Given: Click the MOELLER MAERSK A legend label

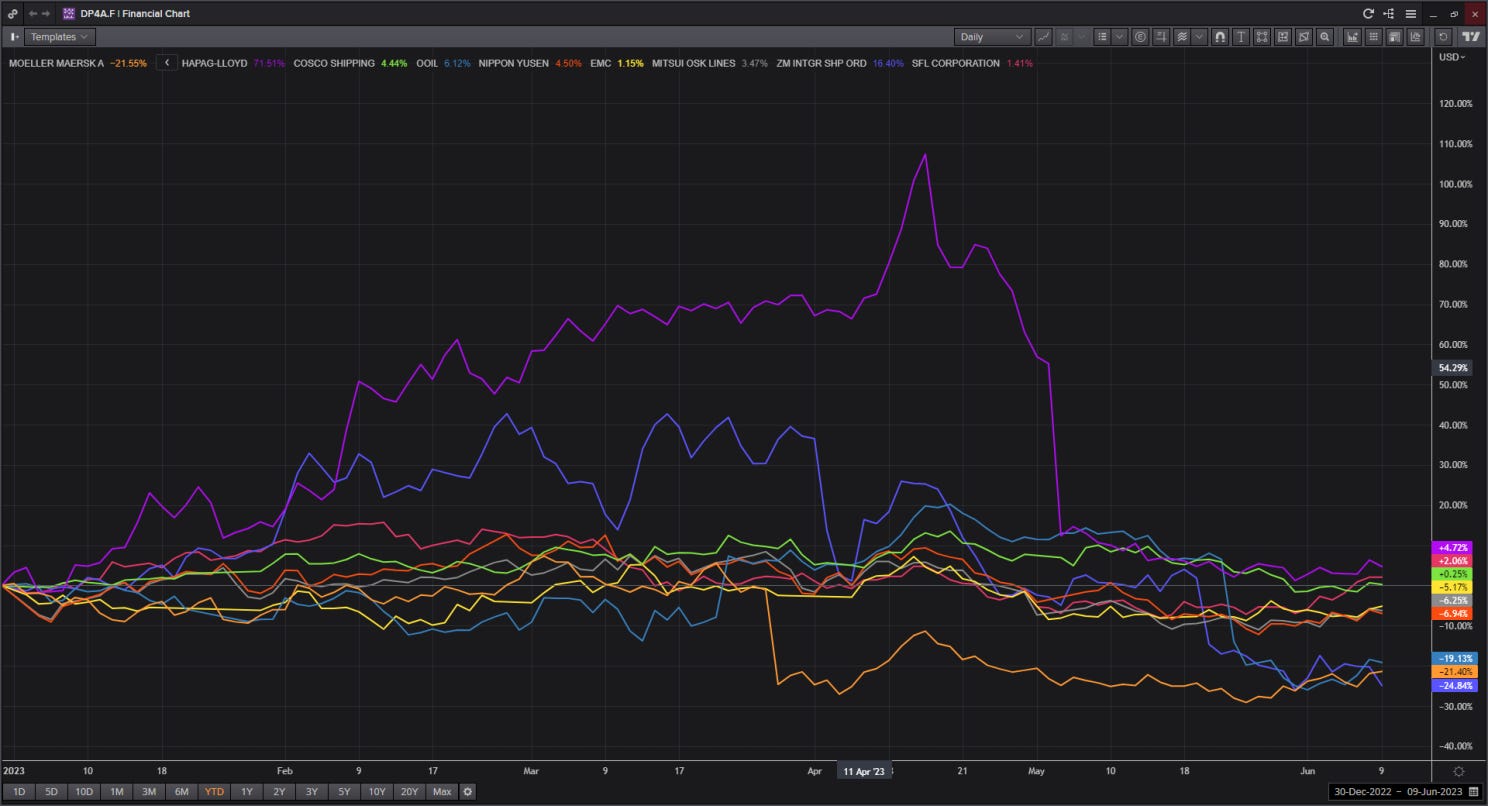Looking at the screenshot, I should 57,63.
